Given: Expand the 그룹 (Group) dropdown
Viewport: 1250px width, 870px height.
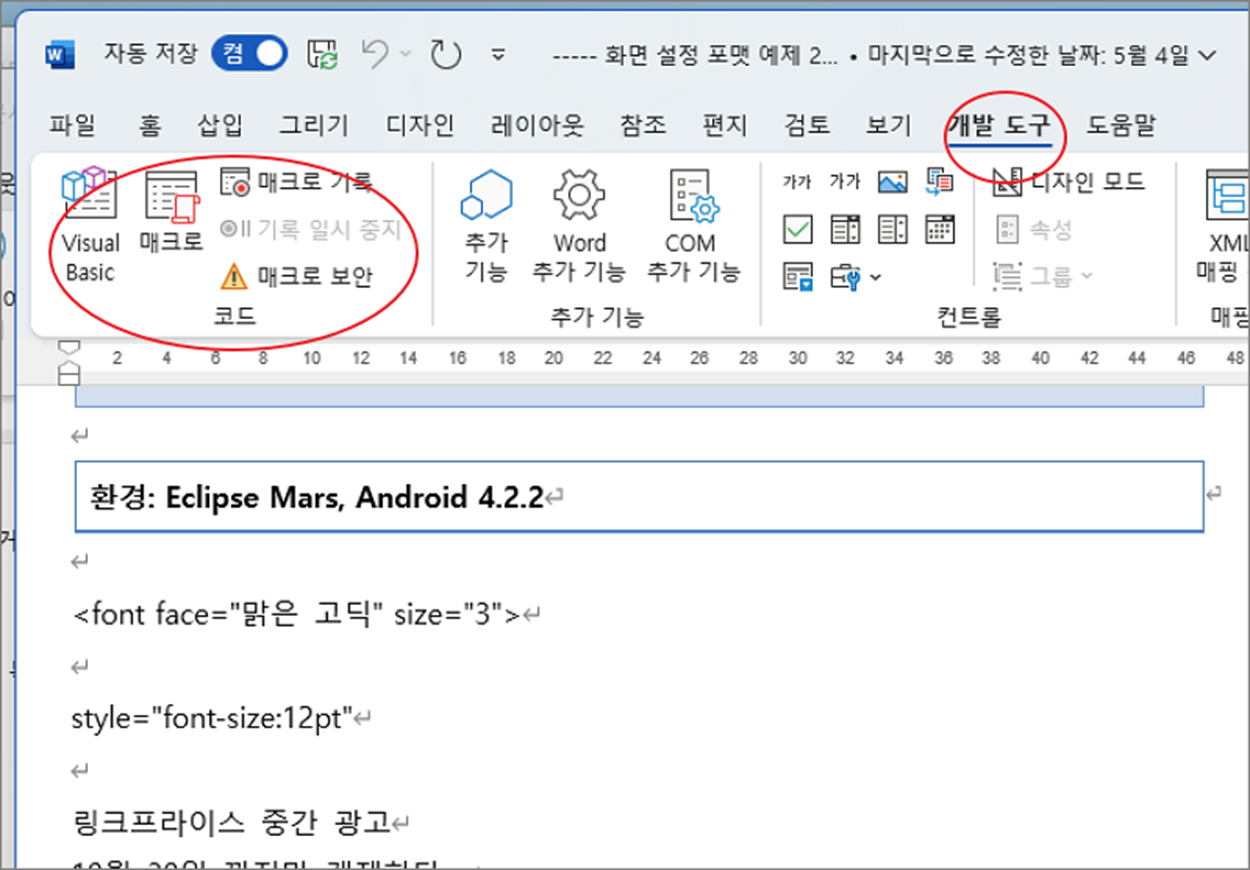Looking at the screenshot, I should (1087, 276).
